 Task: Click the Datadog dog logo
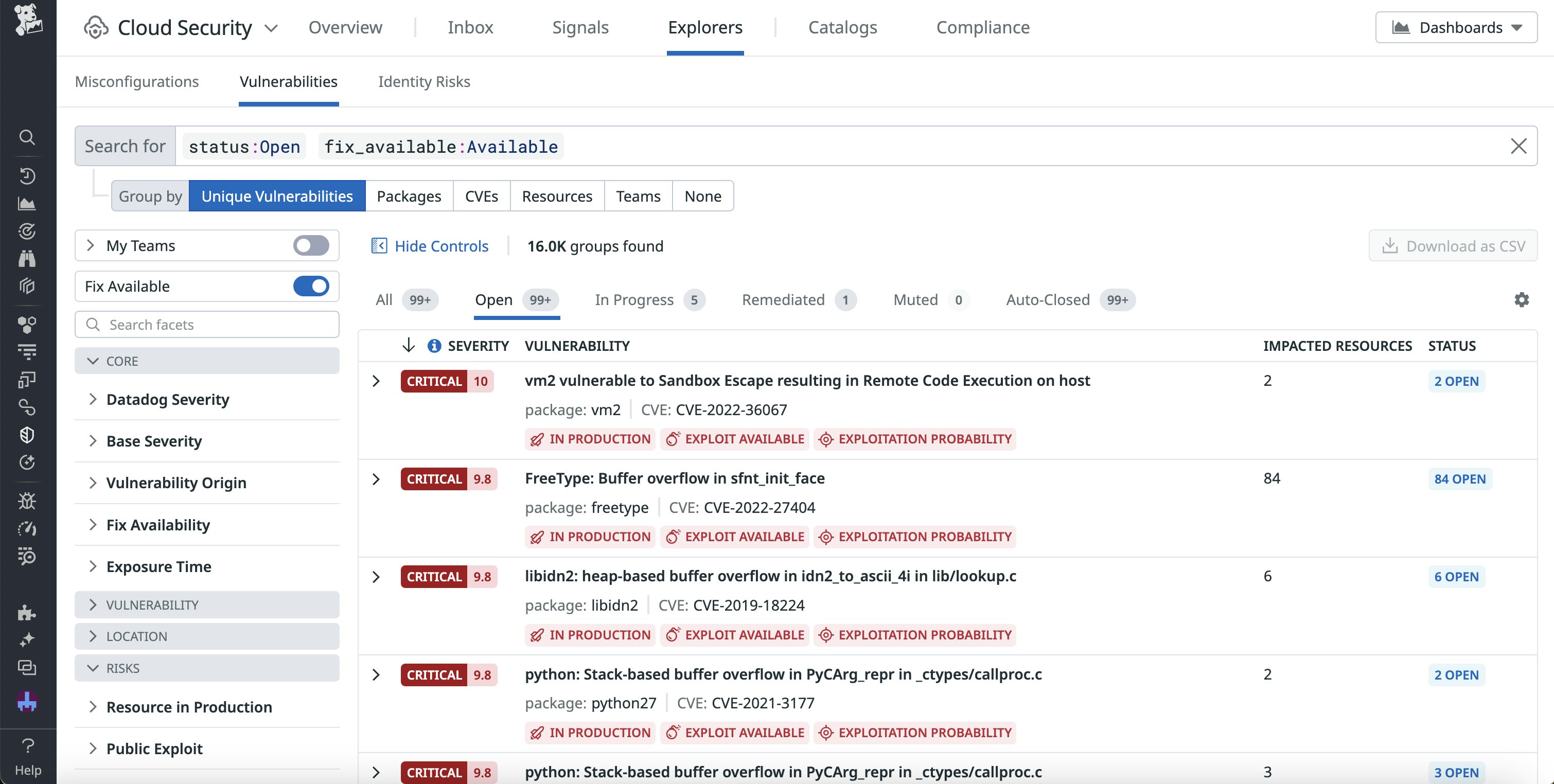[28, 21]
